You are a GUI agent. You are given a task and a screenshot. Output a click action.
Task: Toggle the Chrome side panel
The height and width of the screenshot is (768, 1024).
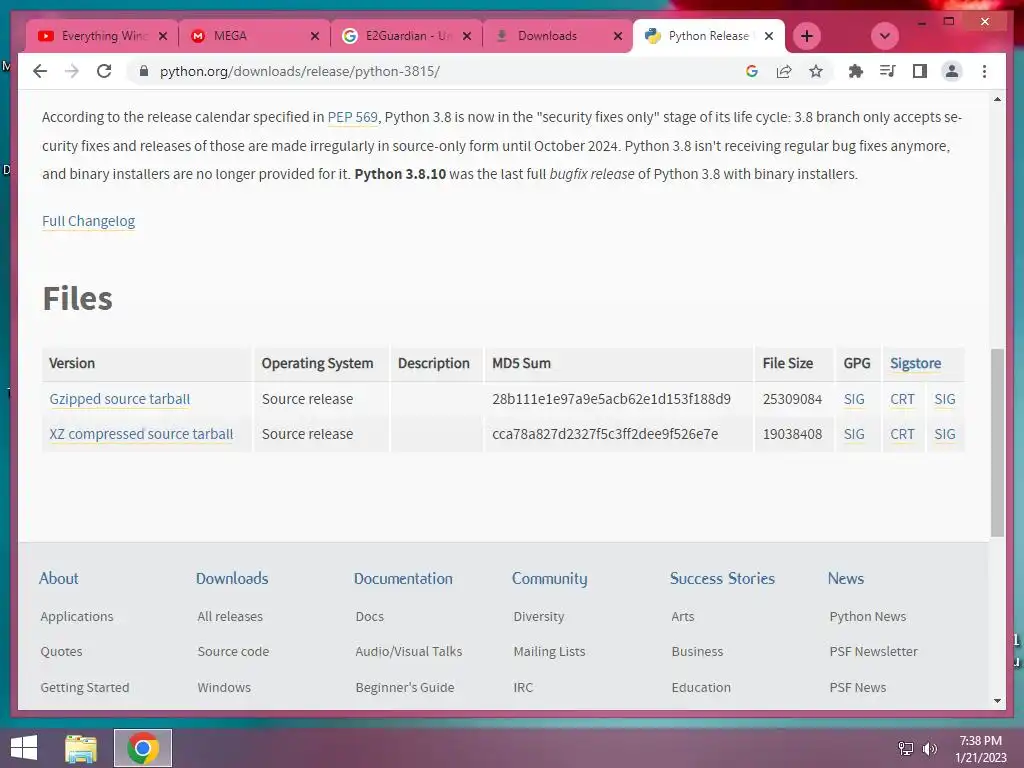click(920, 71)
